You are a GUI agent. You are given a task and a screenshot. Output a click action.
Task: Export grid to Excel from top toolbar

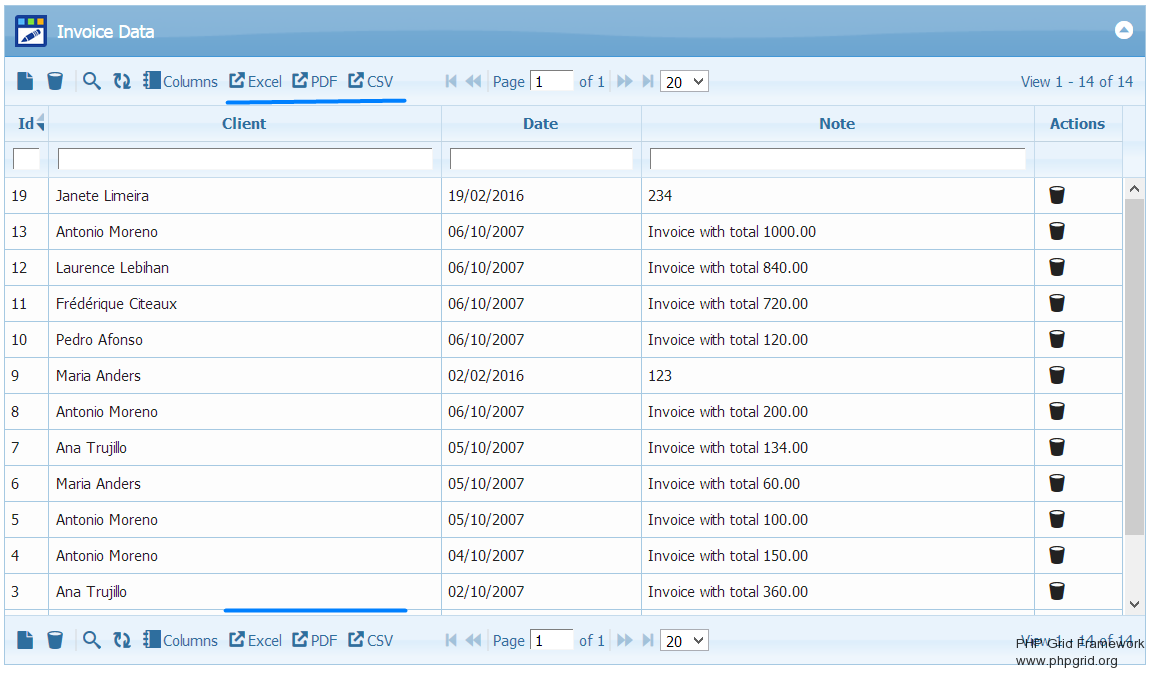coord(256,82)
